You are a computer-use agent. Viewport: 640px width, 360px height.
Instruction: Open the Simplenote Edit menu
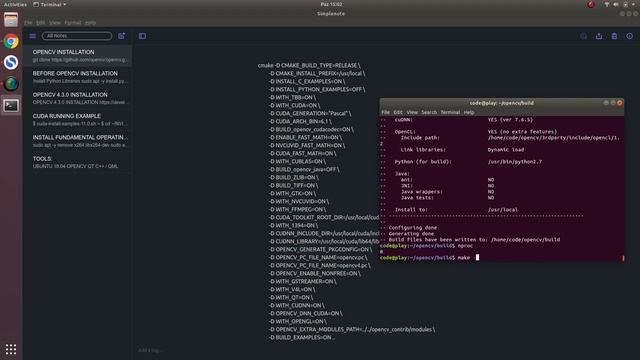40,23
